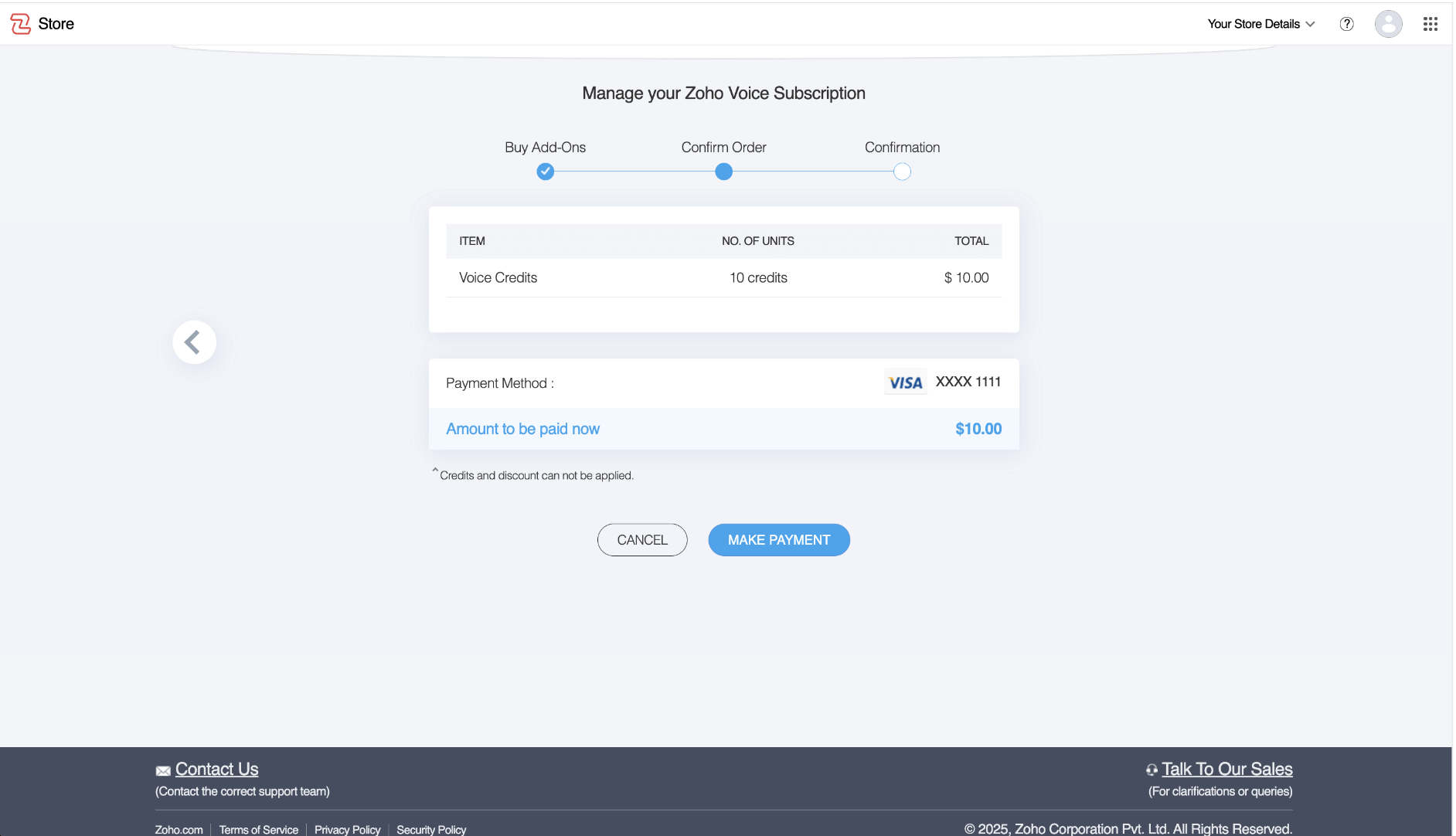Click the card number XXXX 1111
Image resolution: width=1456 pixels, height=836 pixels.
968,382
